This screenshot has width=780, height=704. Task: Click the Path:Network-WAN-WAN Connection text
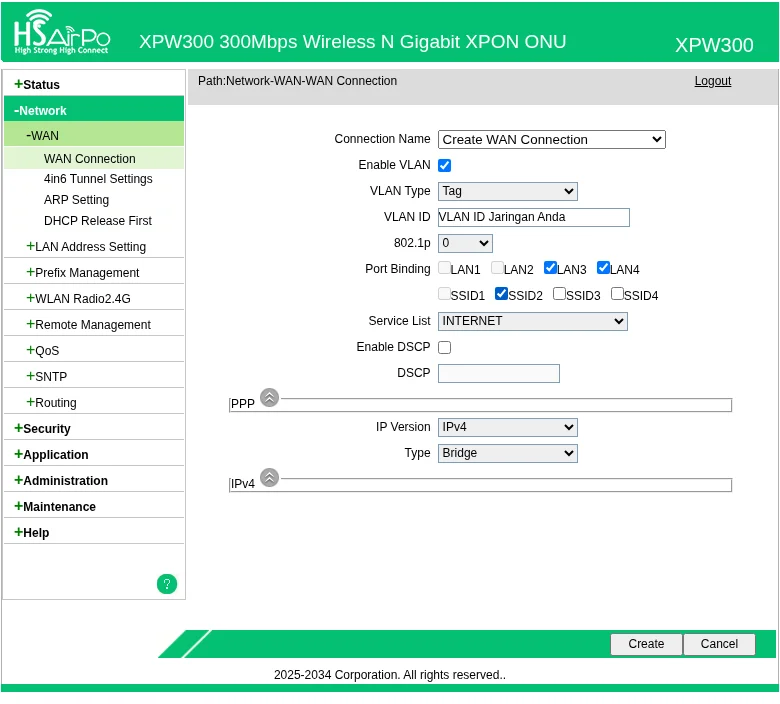[x=297, y=81]
